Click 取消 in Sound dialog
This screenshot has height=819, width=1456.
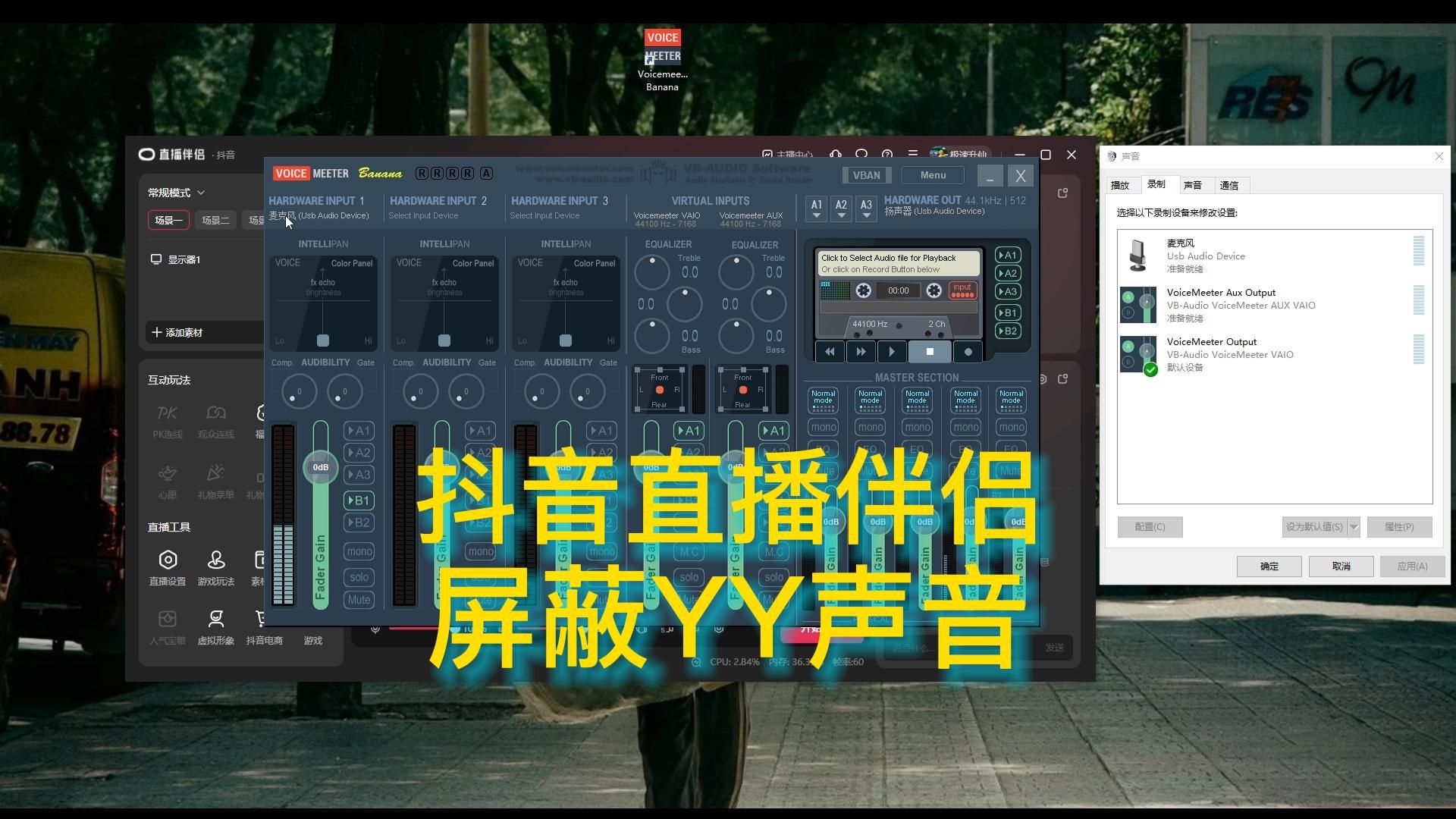pos(1341,566)
